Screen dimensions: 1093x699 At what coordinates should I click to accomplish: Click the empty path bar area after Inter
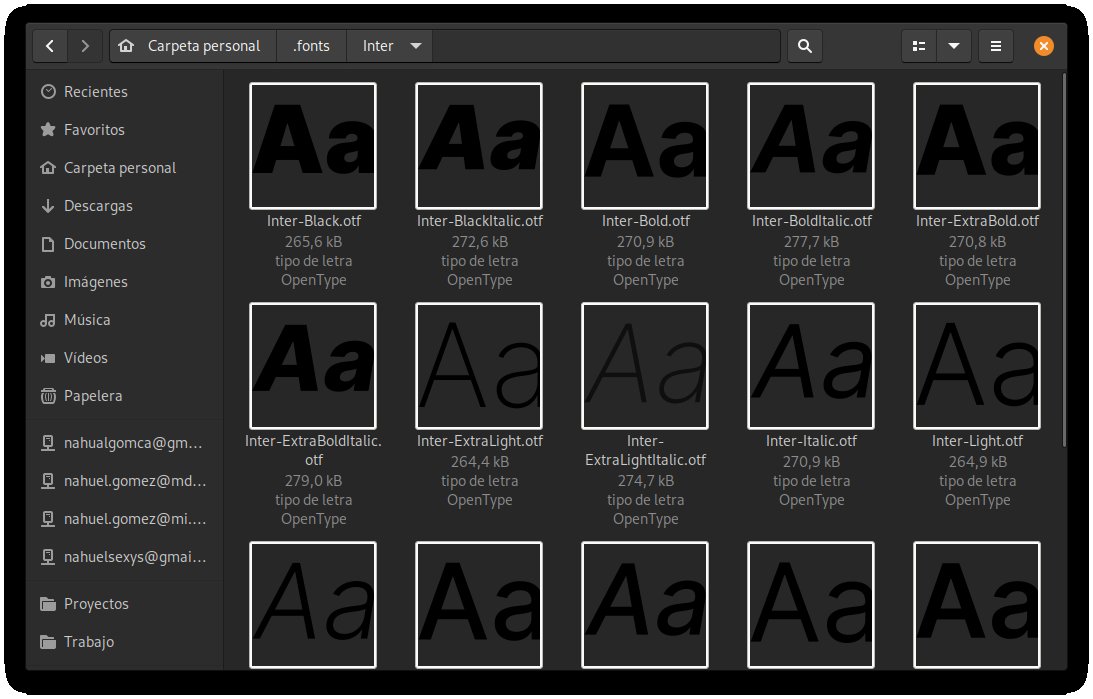(606, 46)
